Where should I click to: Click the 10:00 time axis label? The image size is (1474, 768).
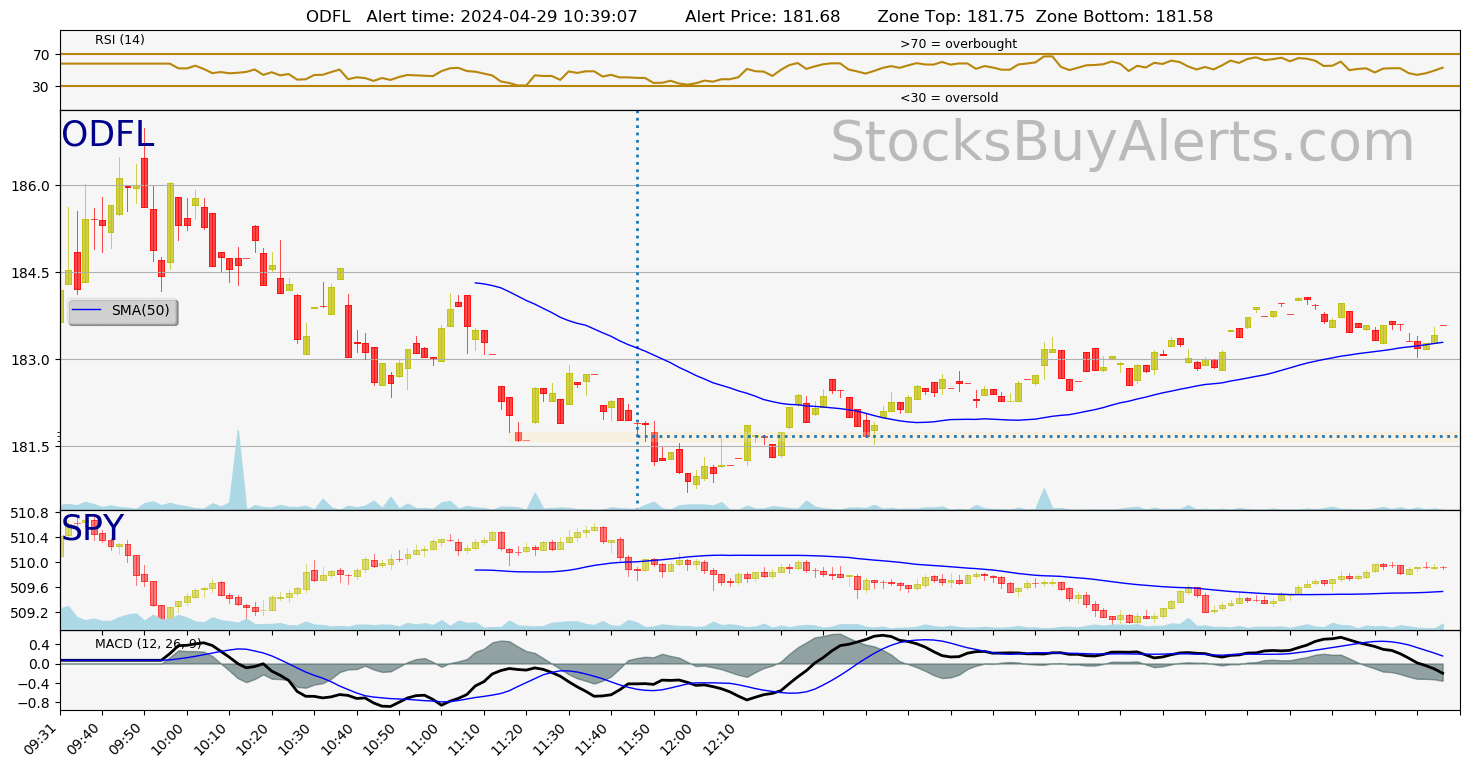point(169,737)
